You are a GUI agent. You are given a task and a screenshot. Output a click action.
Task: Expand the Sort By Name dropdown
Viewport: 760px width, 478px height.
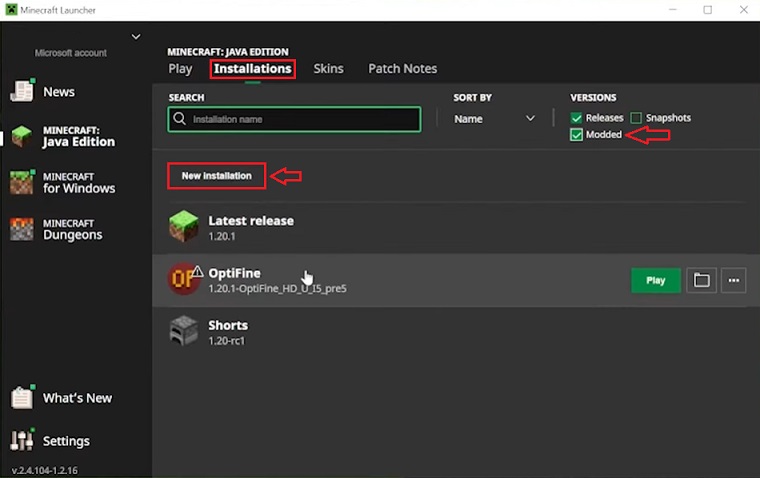click(x=495, y=119)
